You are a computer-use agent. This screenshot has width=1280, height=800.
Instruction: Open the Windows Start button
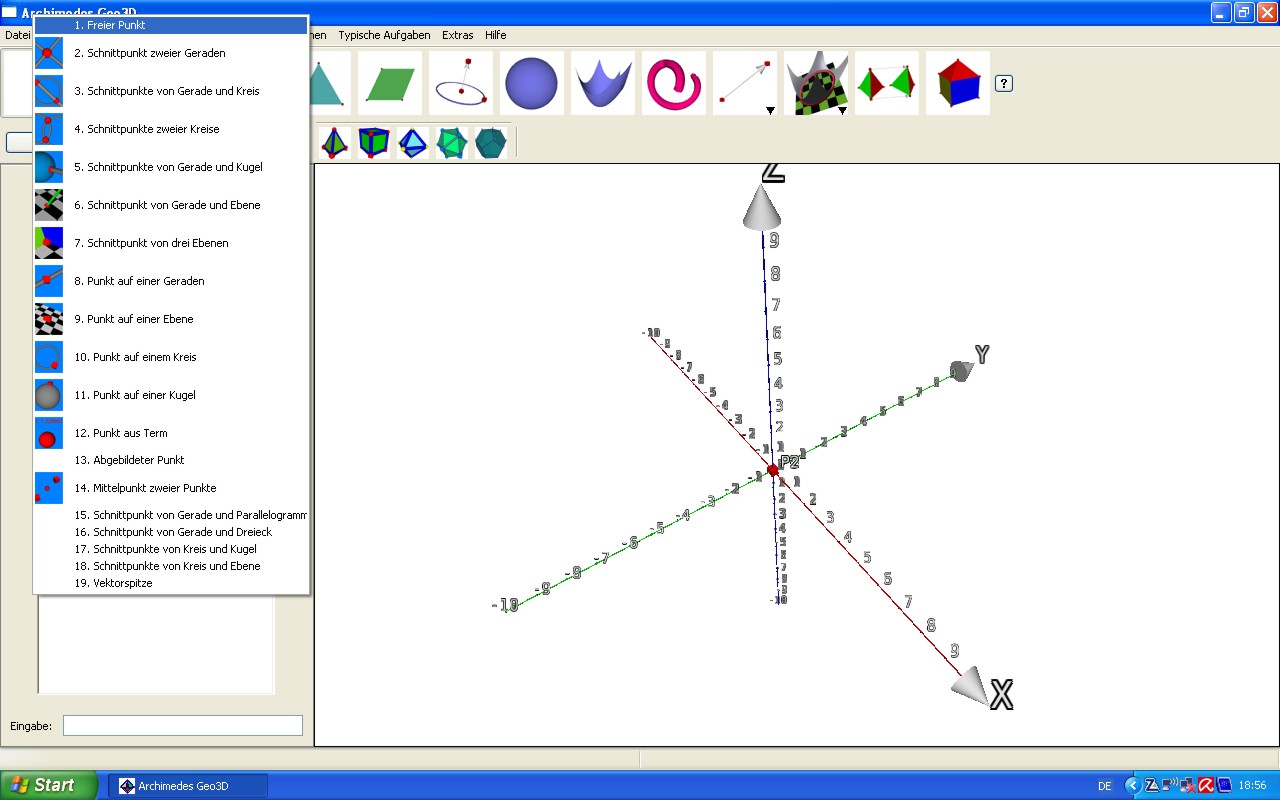point(49,785)
